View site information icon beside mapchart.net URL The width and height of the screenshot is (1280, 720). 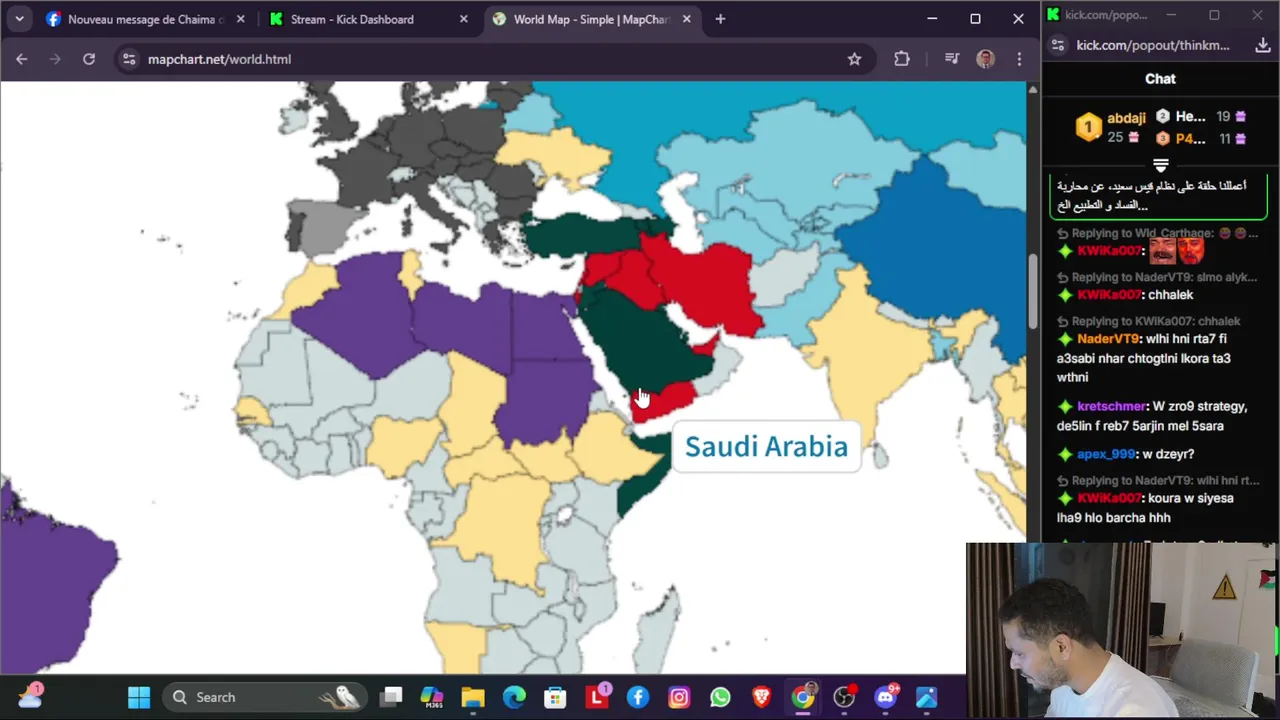click(129, 59)
